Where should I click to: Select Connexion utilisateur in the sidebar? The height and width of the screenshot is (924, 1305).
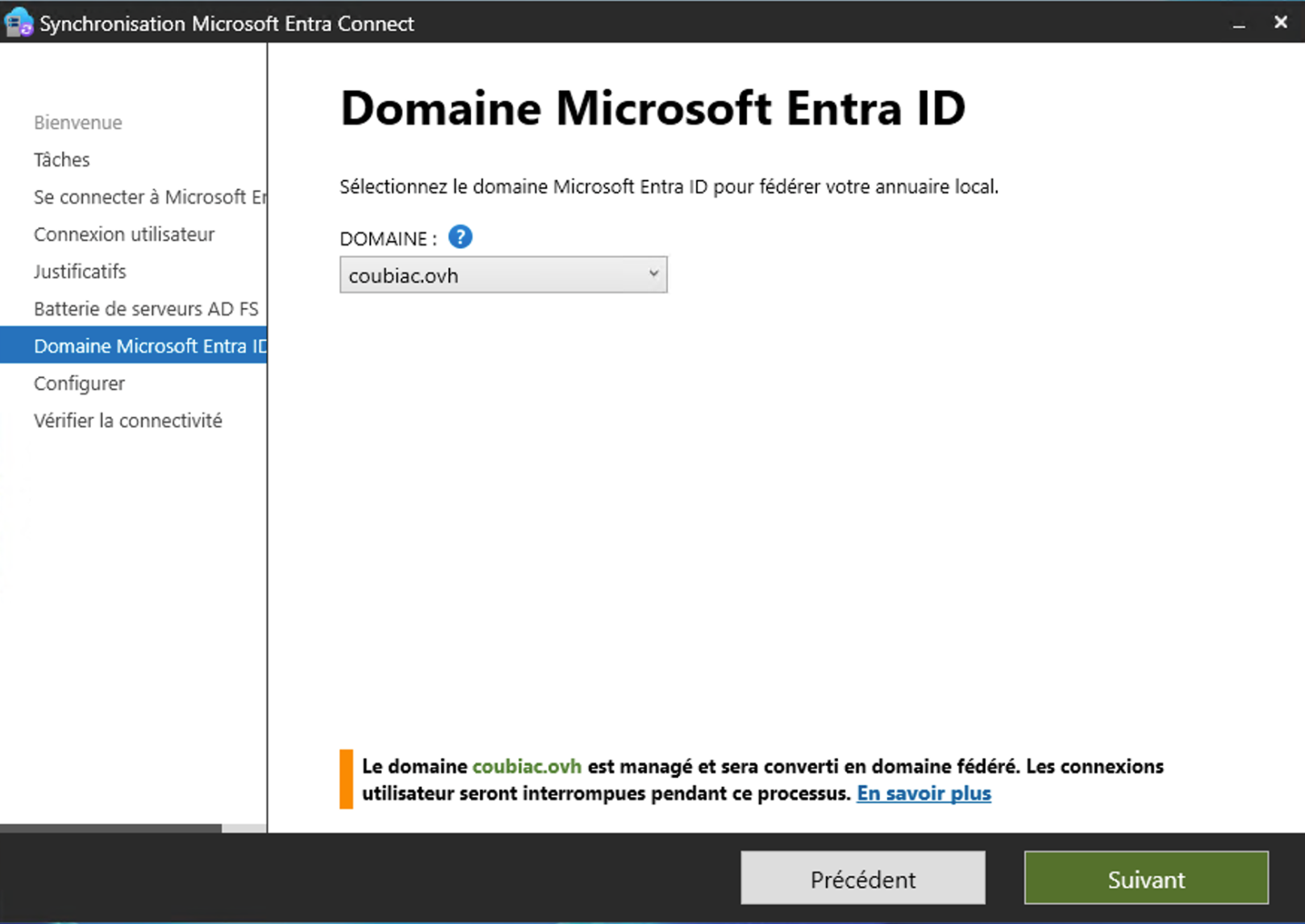pos(124,234)
